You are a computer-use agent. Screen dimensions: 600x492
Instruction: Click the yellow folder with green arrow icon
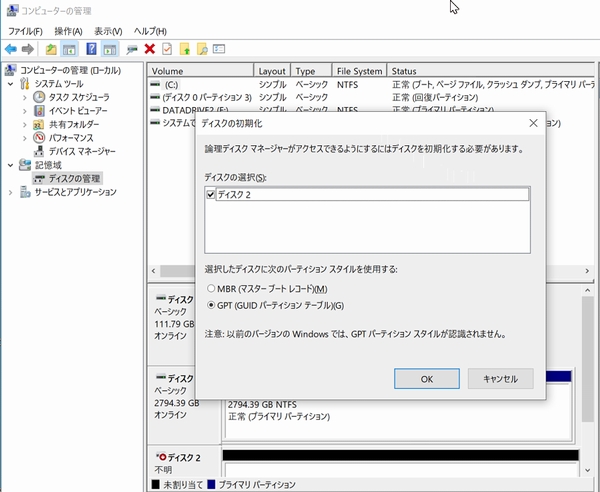tap(185, 49)
